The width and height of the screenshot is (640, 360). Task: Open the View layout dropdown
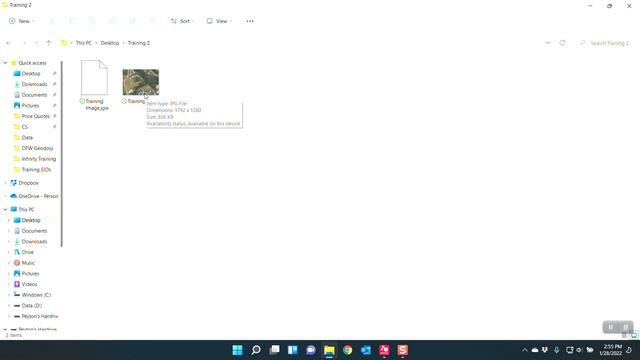click(219, 21)
